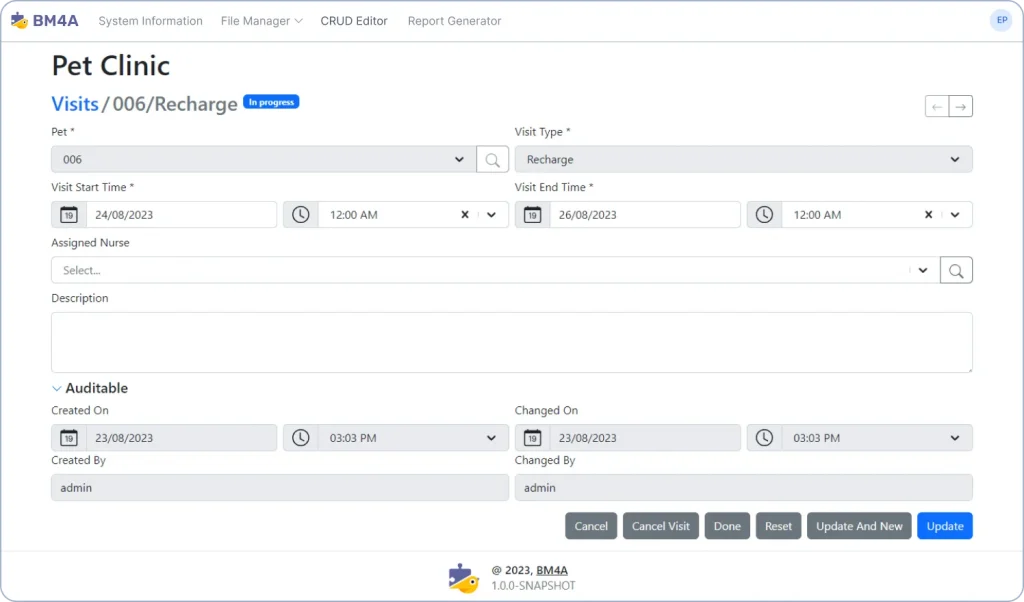Click Changed On clock icon
Viewport: 1024px width, 602px height.
tap(764, 438)
